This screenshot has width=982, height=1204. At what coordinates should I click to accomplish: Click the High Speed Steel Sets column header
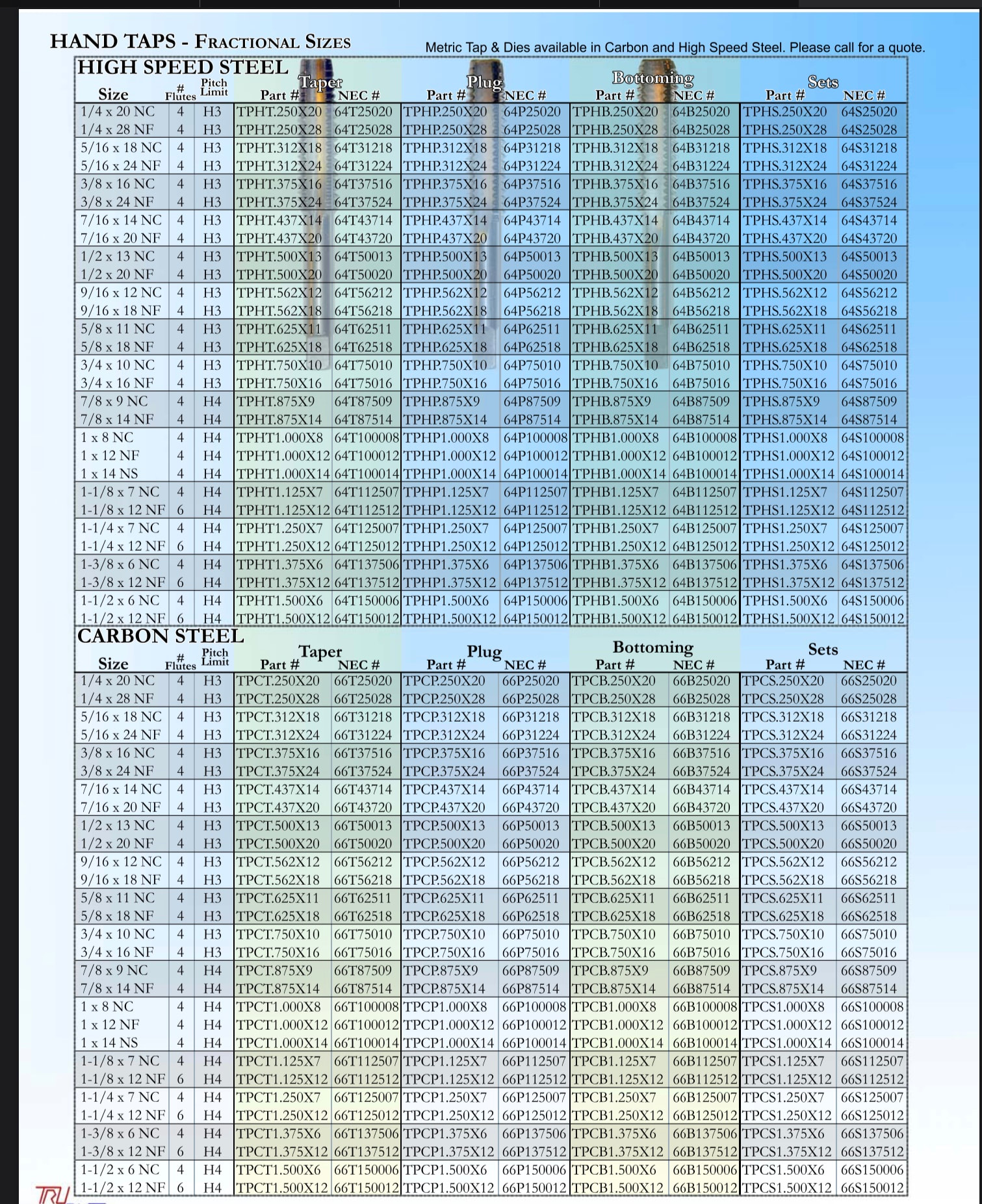click(823, 82)
